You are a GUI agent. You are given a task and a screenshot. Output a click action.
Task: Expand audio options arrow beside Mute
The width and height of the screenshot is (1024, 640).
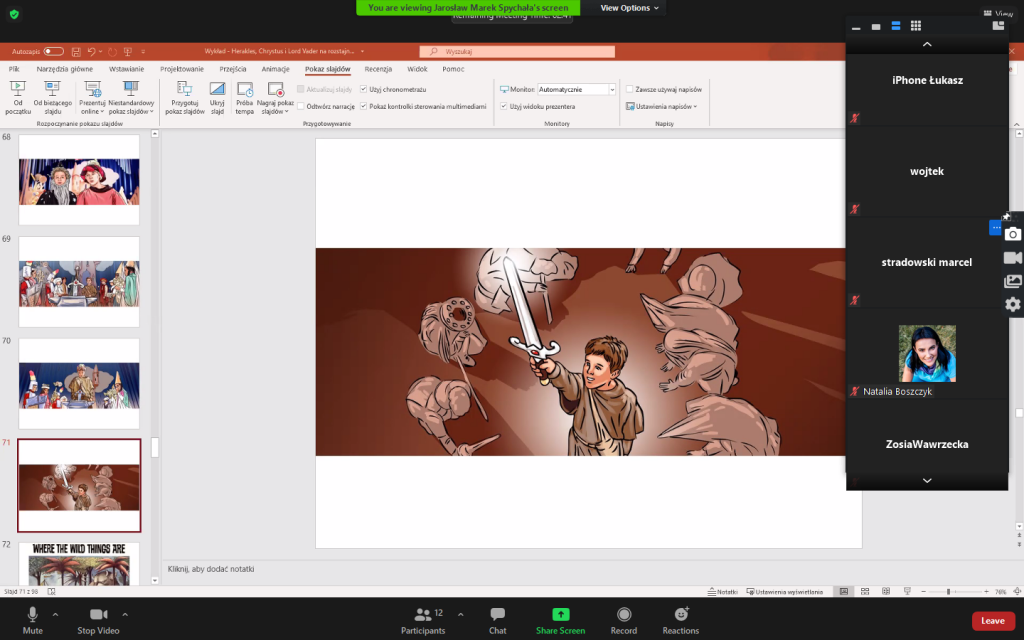[x=55, y=614]
